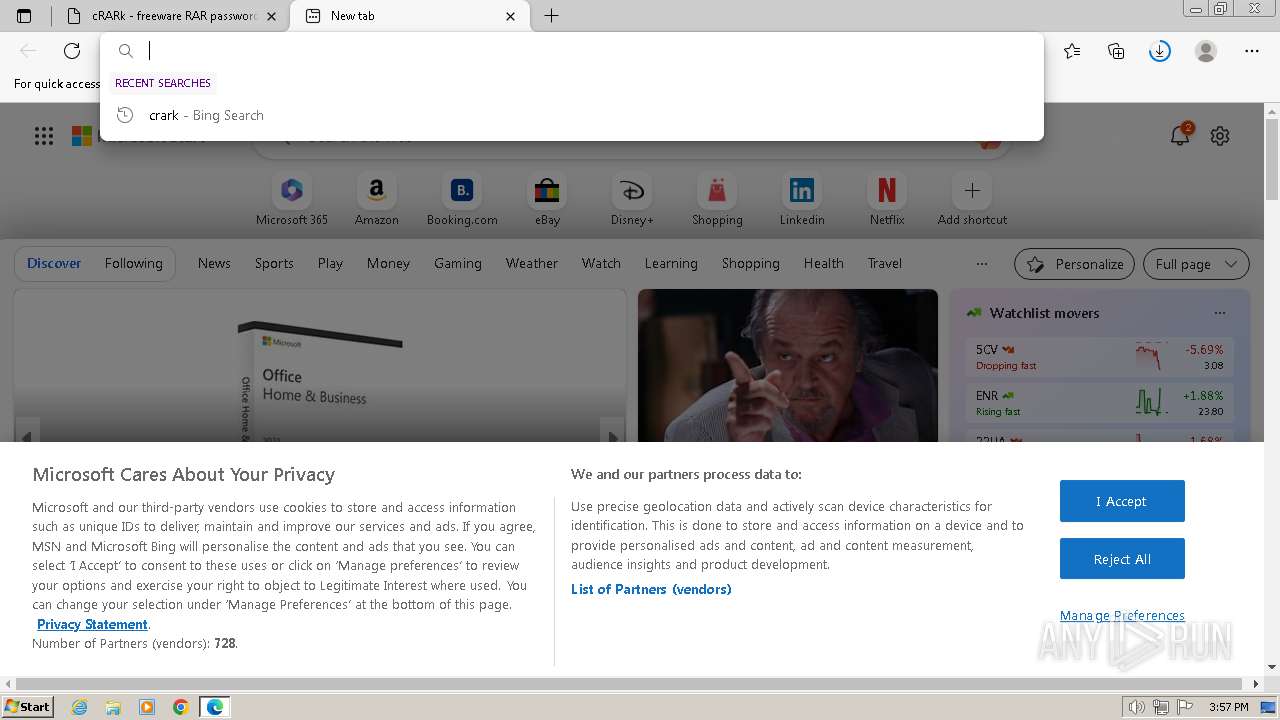The height and width of the screenshot is (720, 1280).
Task: Open the News category
Action: click(214, 263)
